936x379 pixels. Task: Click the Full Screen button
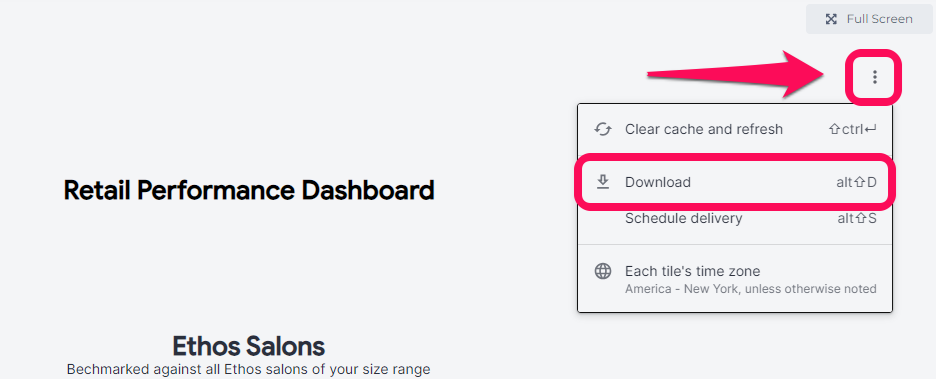tap(869, 19)
